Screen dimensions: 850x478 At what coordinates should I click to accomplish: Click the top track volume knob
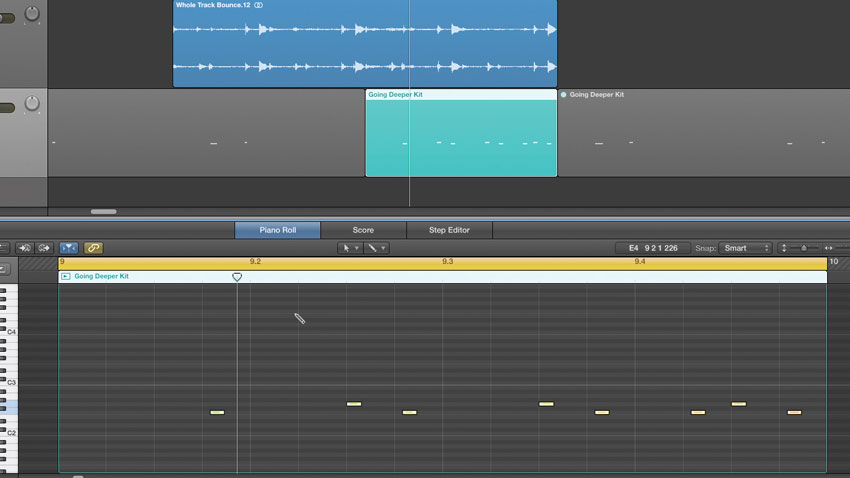[x=32, y=13]
